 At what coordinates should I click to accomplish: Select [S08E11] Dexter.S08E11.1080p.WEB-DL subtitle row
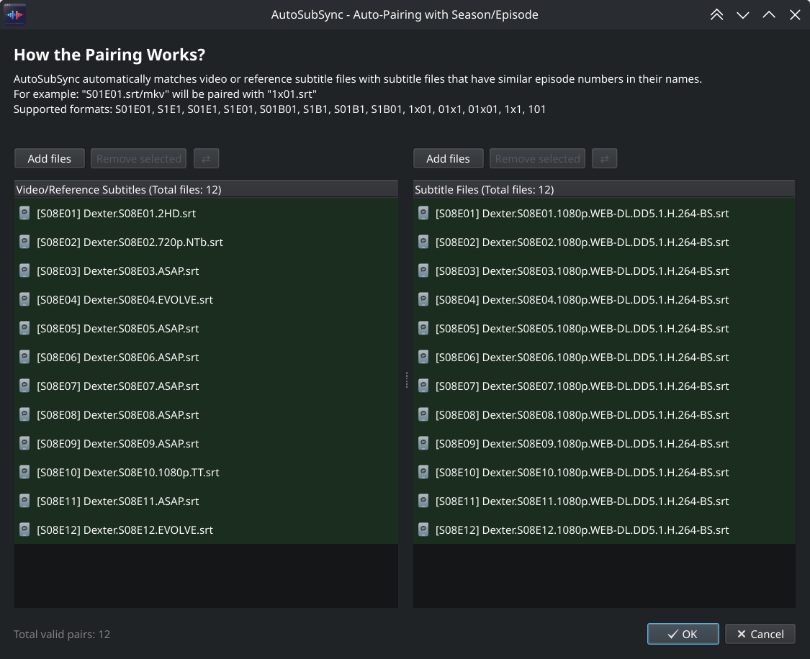coord(604,500)
